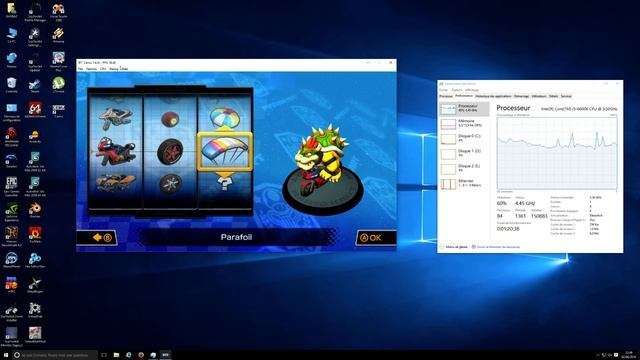Open Fichier menu in Task Manager

[x=443, y=90]
